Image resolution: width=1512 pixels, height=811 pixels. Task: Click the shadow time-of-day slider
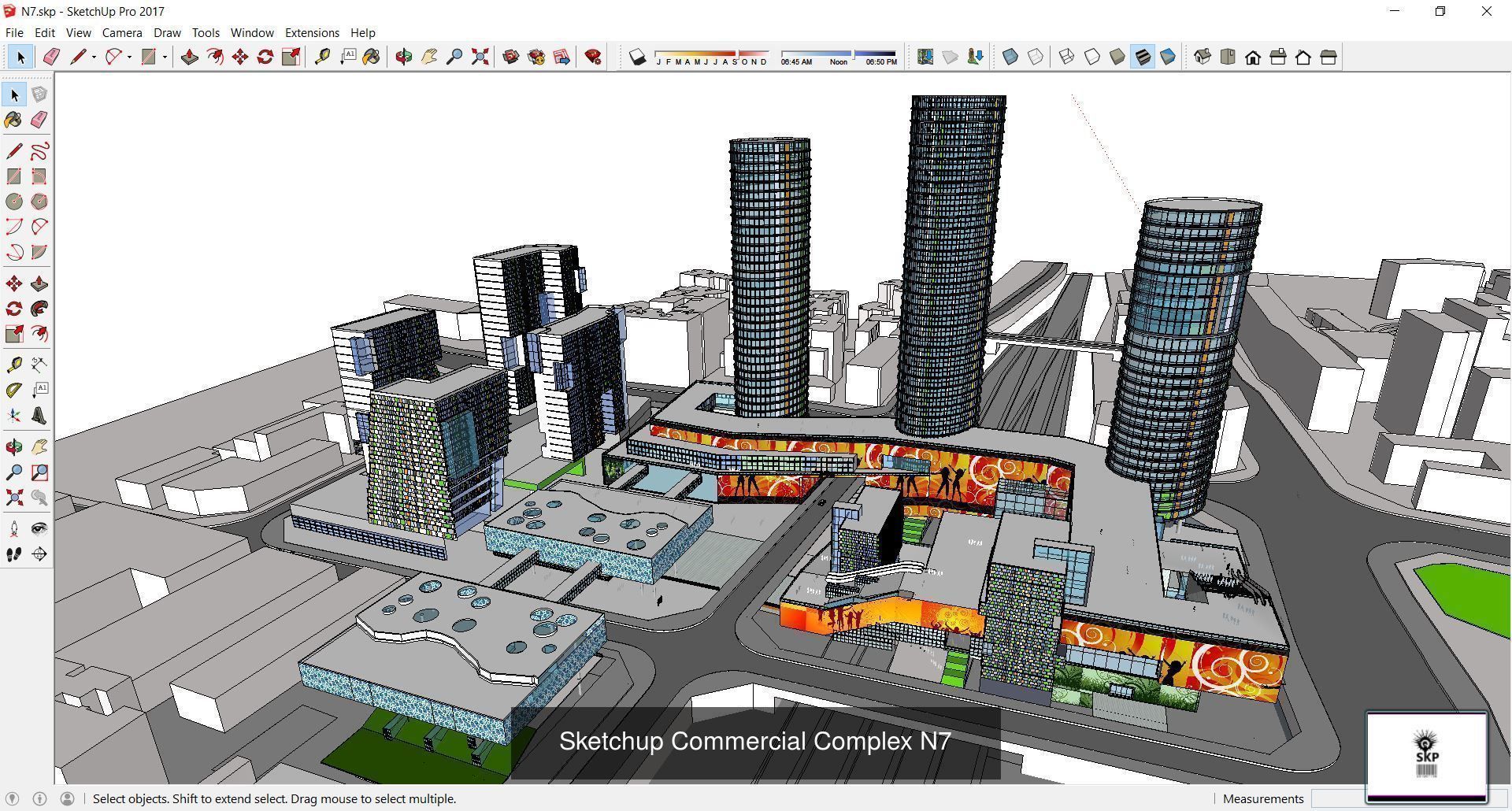(839, 57)
